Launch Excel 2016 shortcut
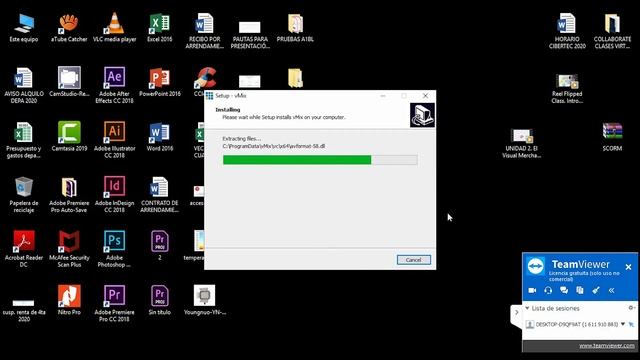Screen dimensions: 640x360 160,27
